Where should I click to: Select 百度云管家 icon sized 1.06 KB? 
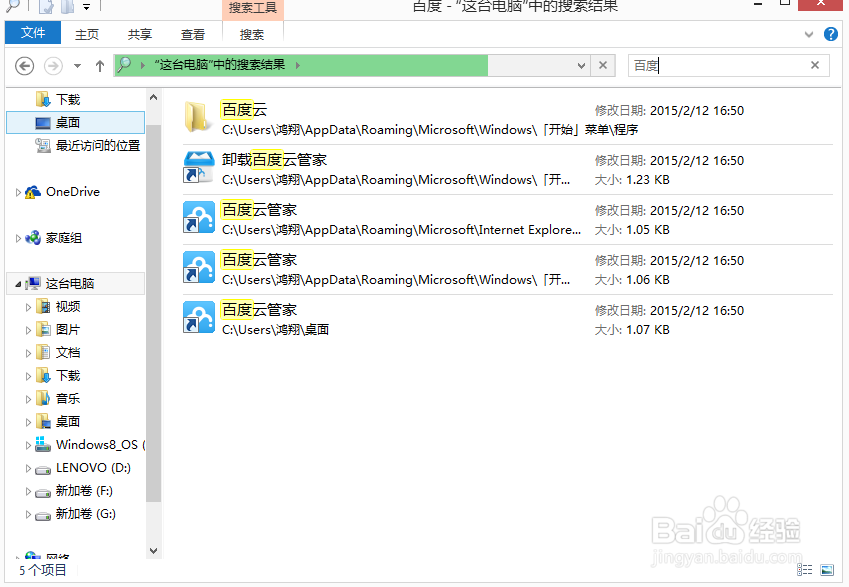199,266
